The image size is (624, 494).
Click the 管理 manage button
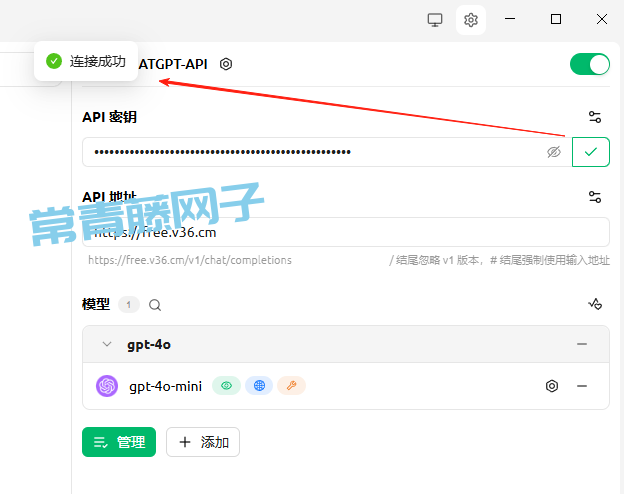click(119, 442)
